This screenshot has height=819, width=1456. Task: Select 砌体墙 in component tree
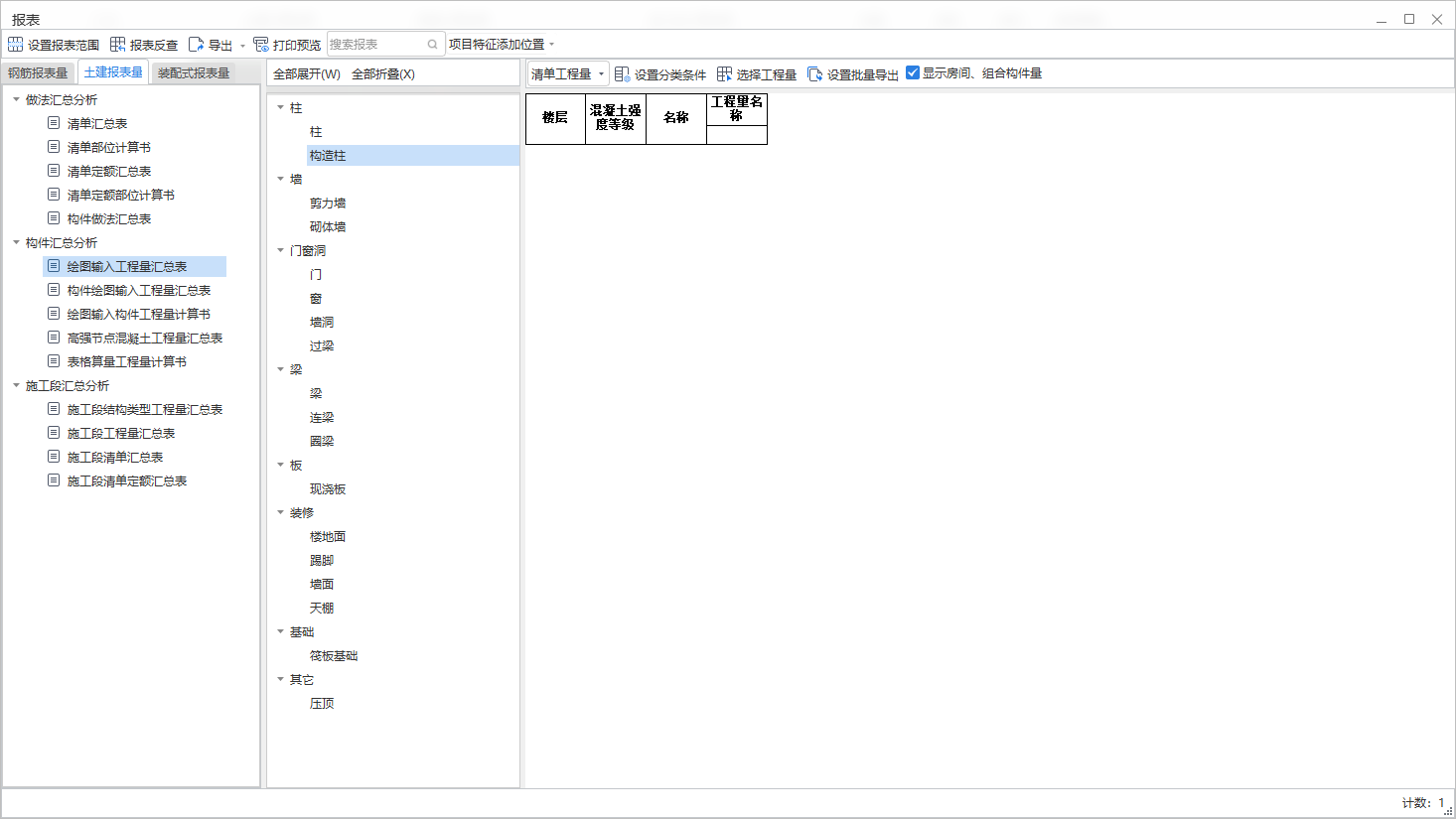(328, 226)
